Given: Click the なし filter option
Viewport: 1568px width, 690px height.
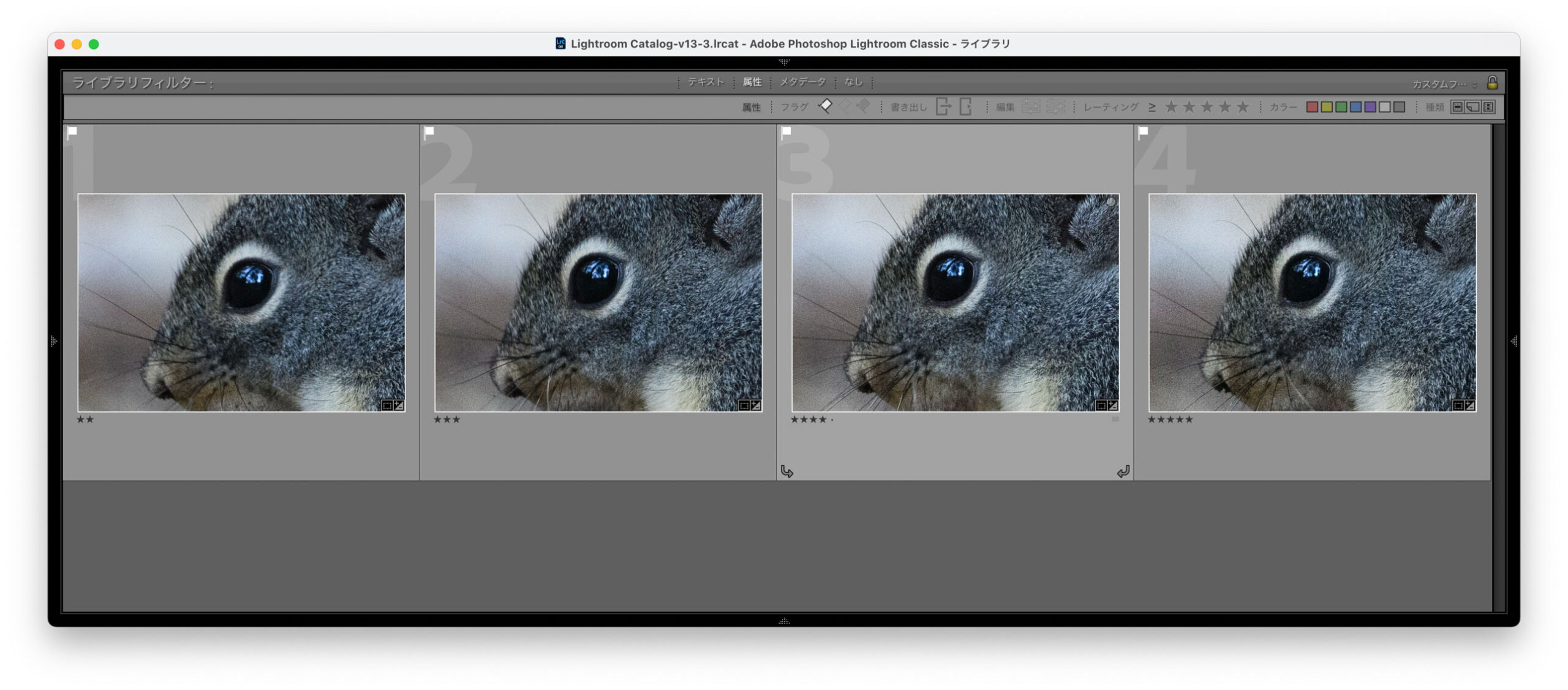Looking at the screenshot, I should [853, 82].
